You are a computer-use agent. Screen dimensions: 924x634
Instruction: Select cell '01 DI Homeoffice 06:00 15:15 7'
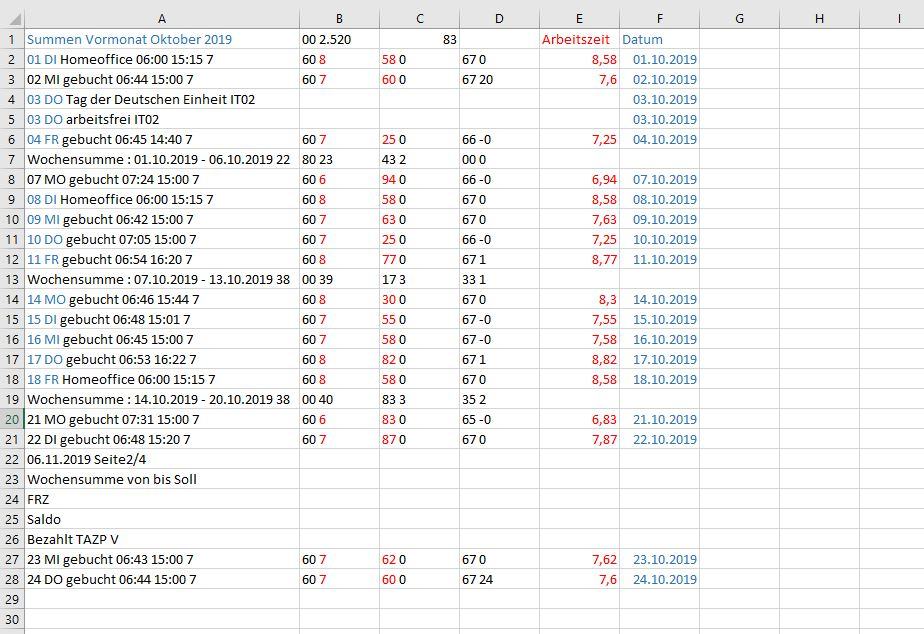pos(161,60)
